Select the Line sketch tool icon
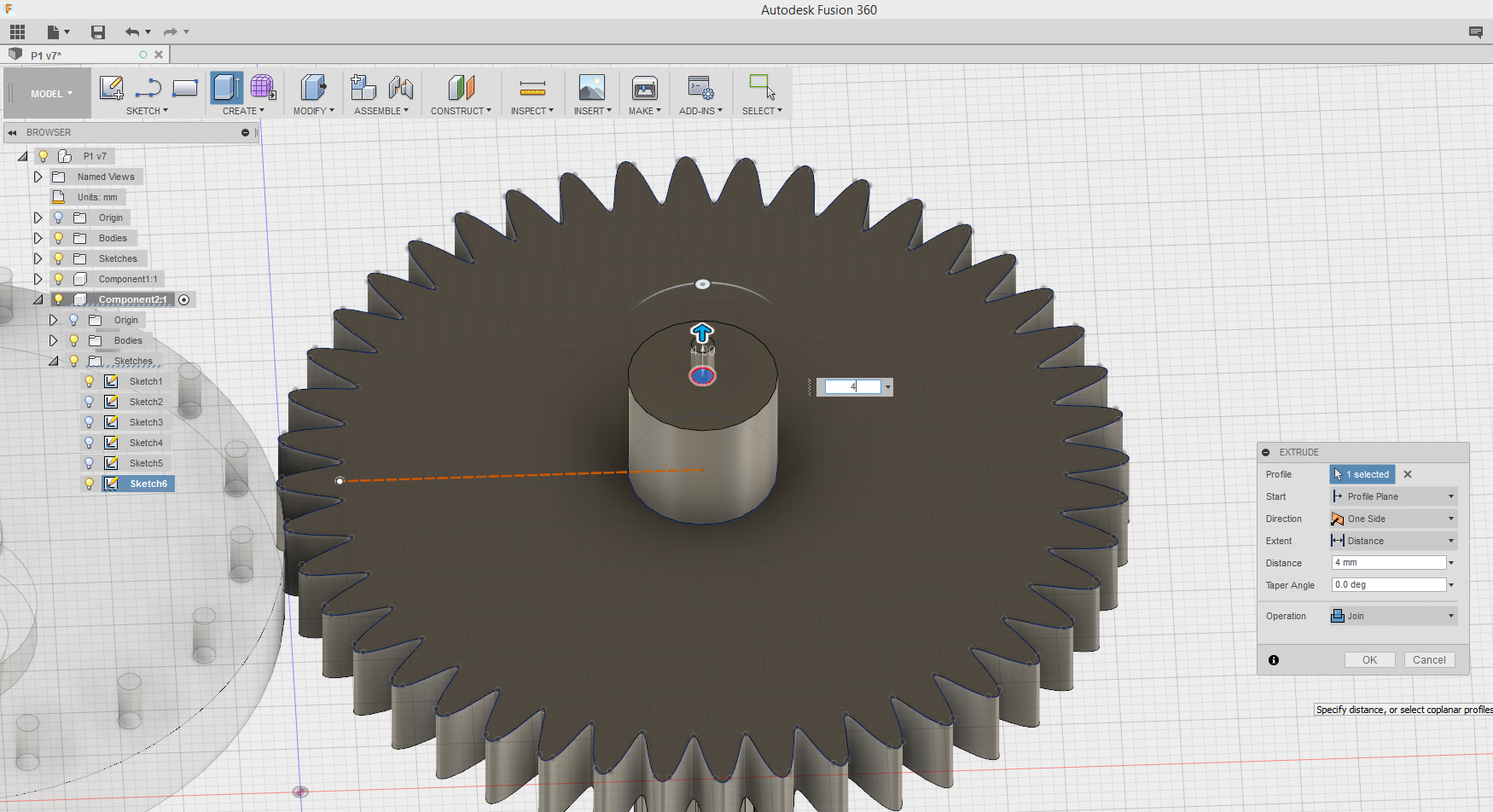Screen dimensions: 1493x812 [x=148, y=88]
